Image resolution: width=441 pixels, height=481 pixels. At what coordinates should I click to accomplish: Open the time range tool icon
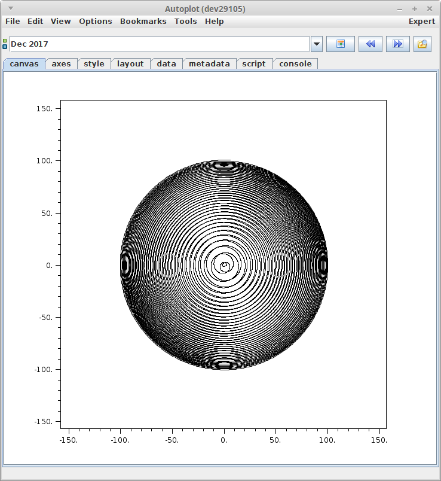(x=340, y=44)
